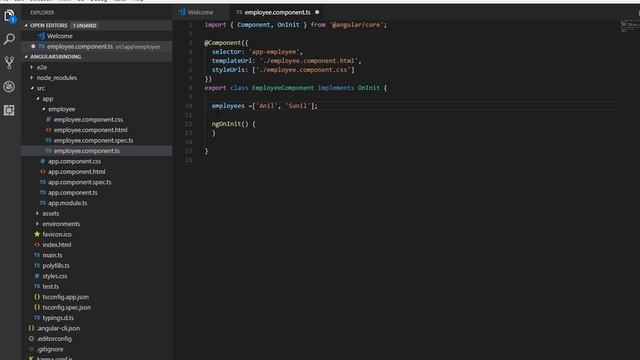Open the Search view in activity bar

tap(9, 40)
